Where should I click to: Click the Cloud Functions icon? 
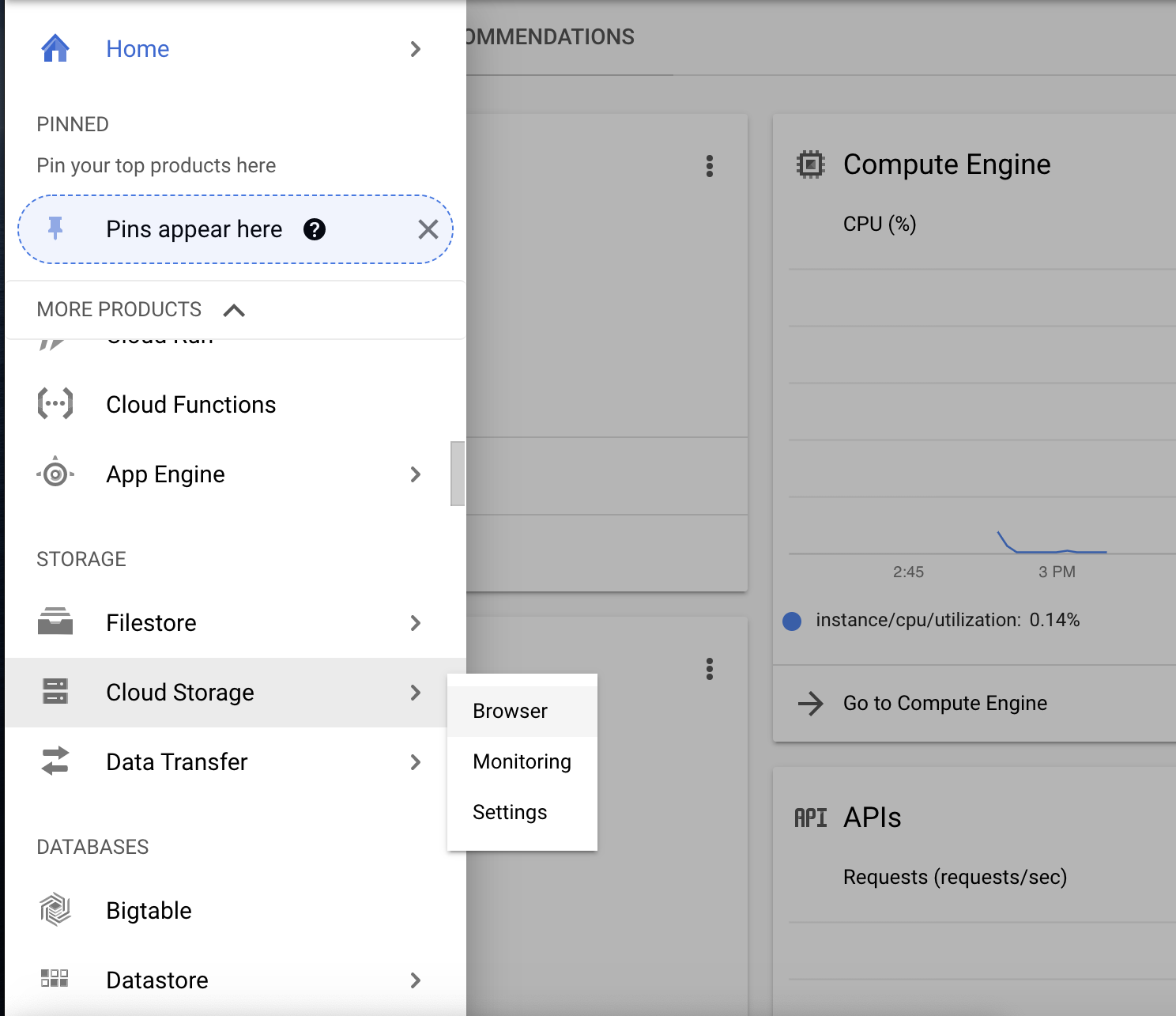55,404
